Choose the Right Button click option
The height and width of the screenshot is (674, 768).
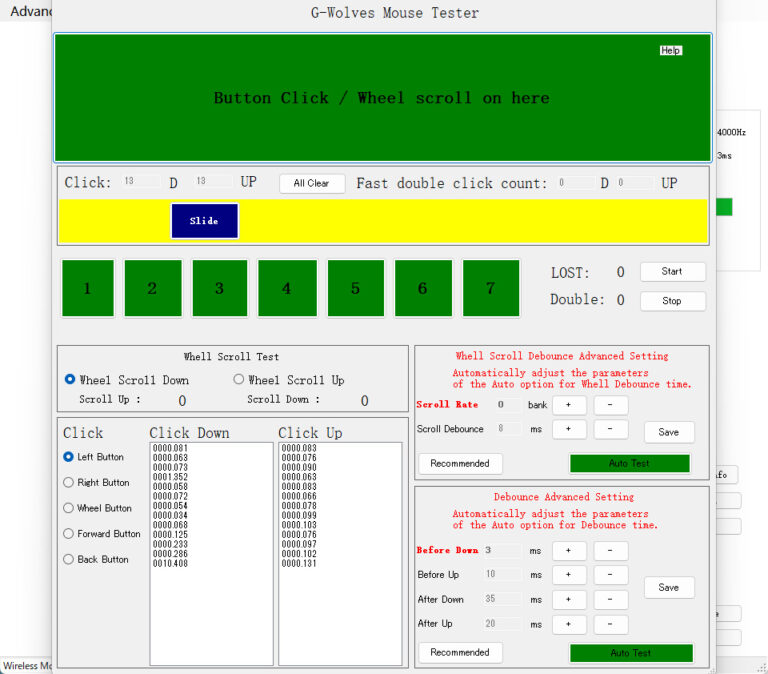point(69,483)
